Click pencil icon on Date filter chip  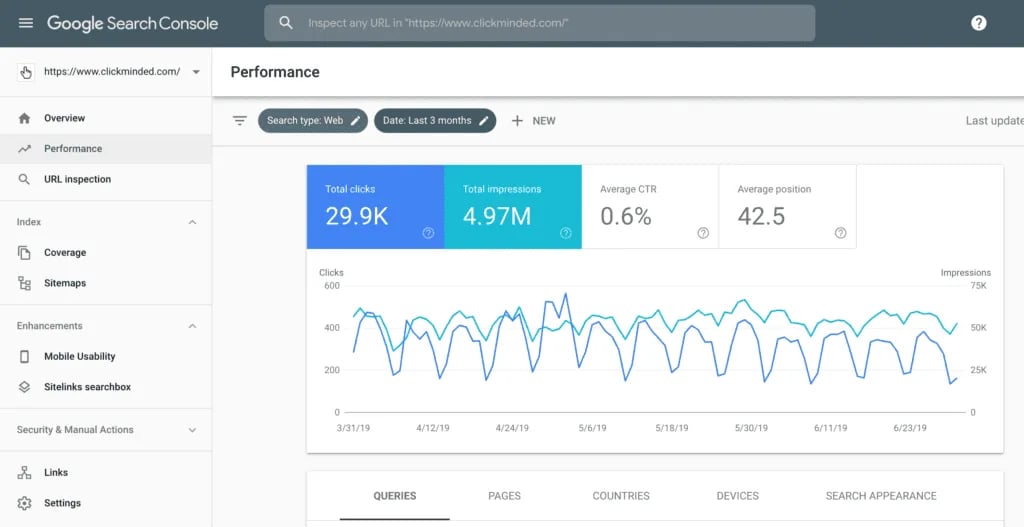(x=484, y=121)
